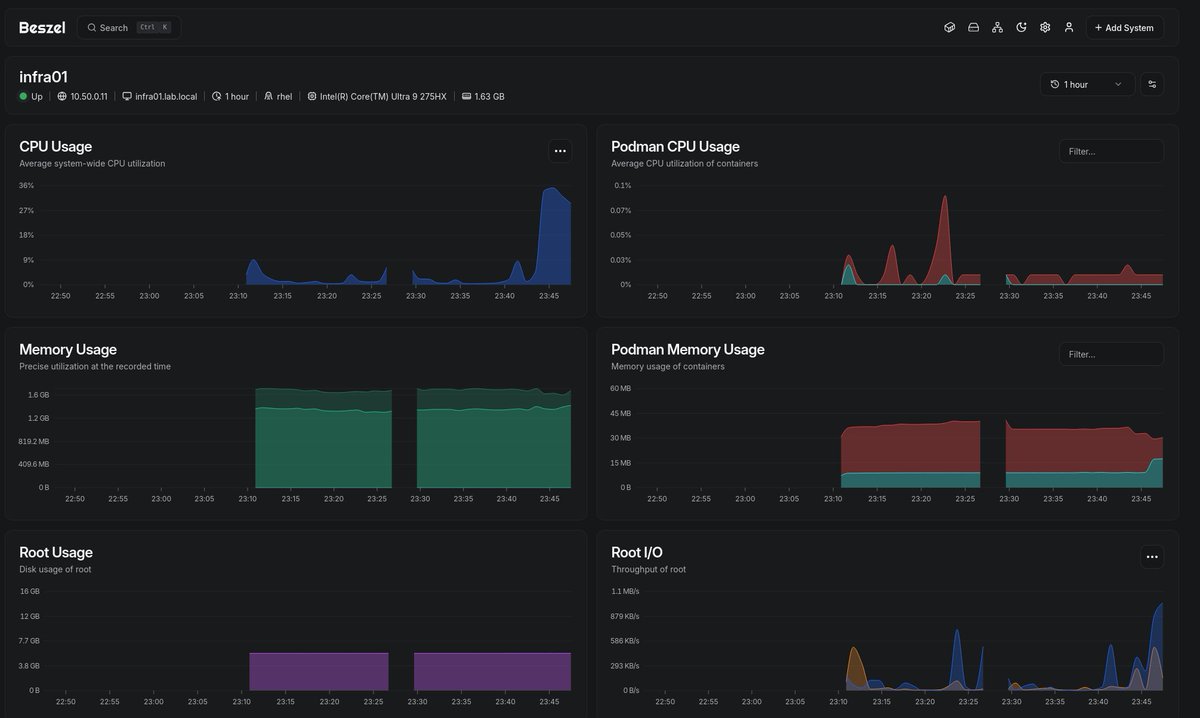Click the Root I/O chart heading

[x=637, y=553]
